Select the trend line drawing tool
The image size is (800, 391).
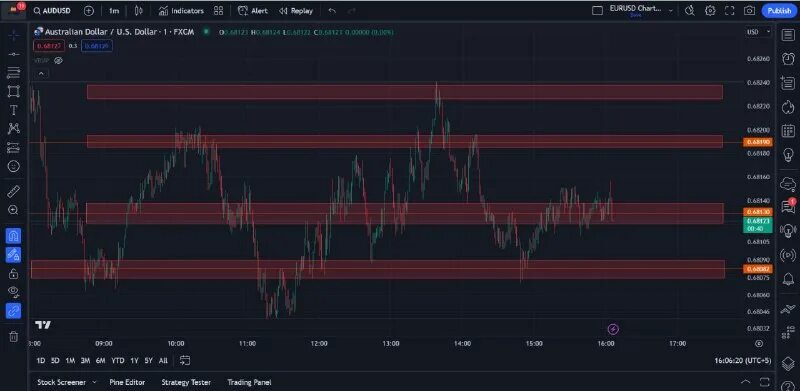[x=14, y=54]
